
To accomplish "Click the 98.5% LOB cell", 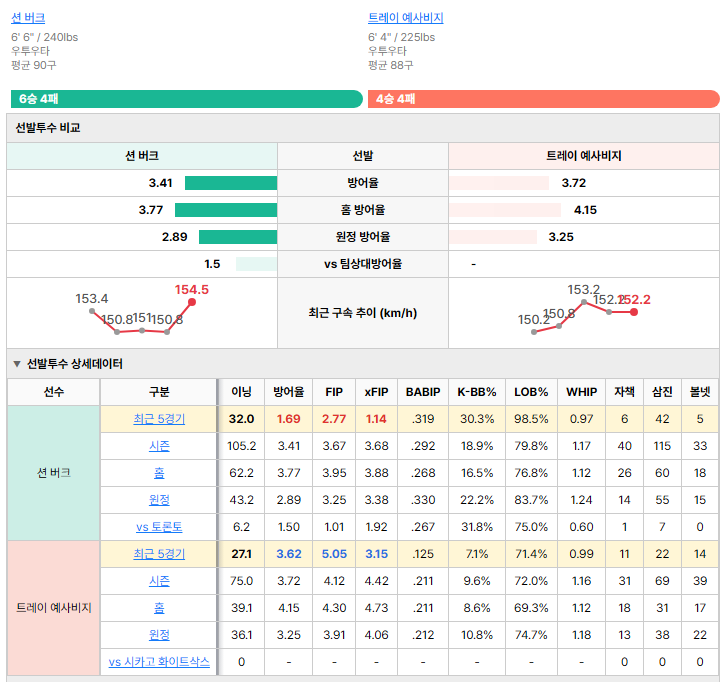I will [531, 419].
